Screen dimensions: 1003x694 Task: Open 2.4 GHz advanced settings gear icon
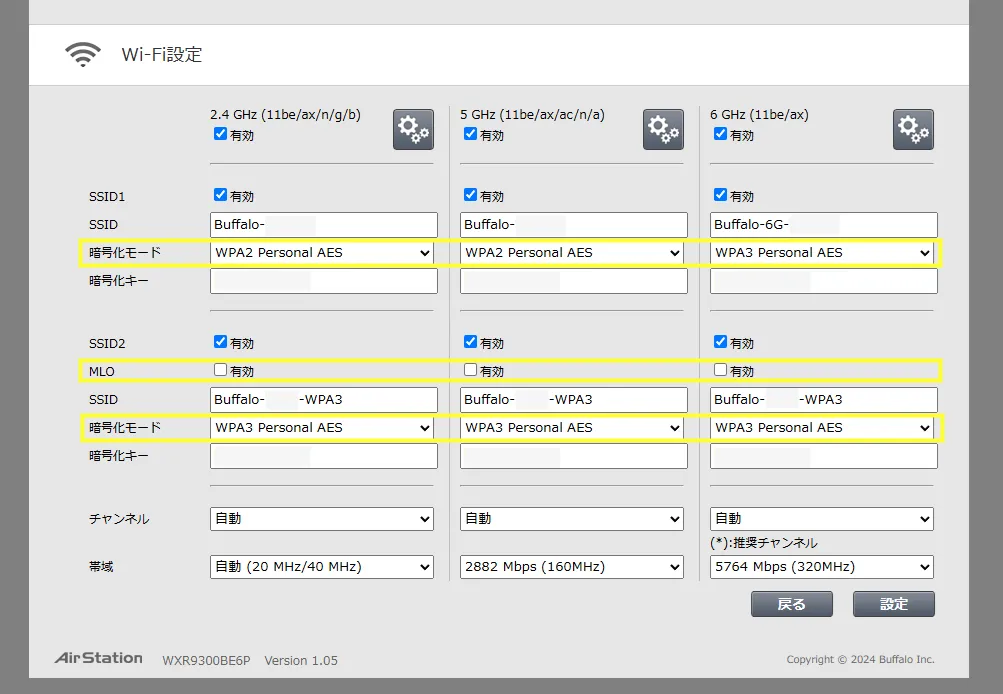click(x=413, y=130)
